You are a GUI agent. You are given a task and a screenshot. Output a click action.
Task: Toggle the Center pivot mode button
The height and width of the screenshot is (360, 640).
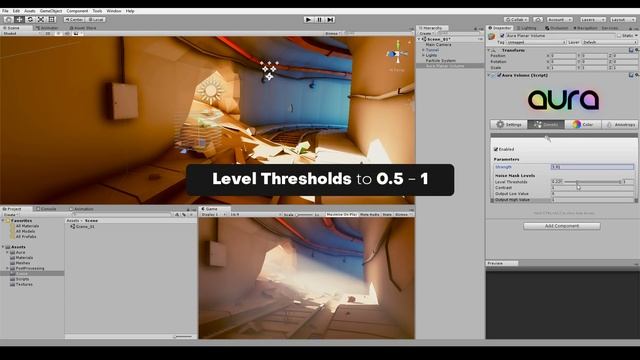(x=74, y=19)
